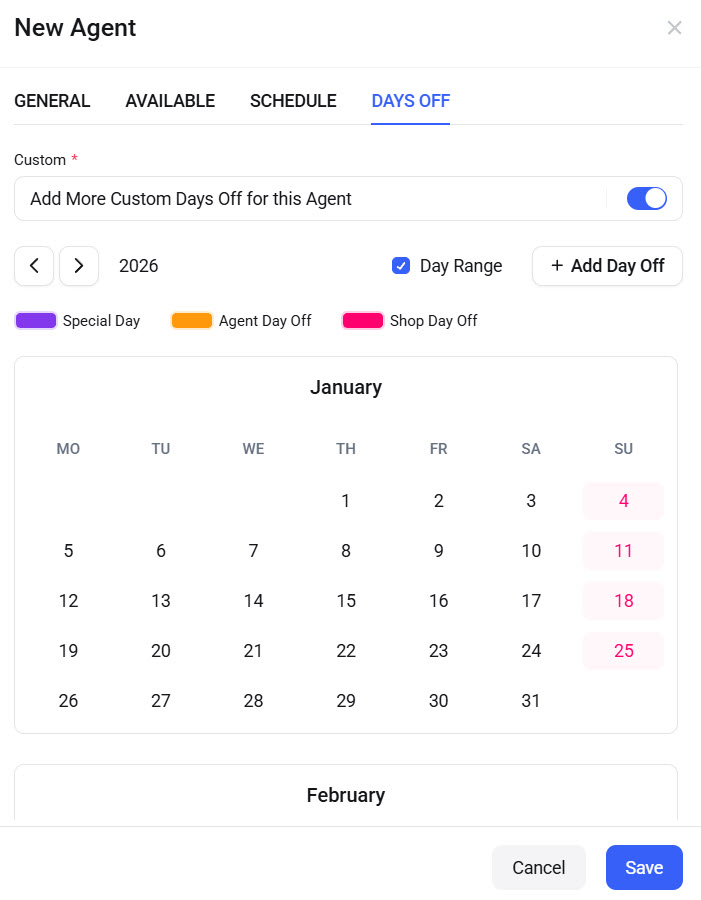701x900 pixels.
Task: Select the Days Off tab
Action: [410, 101]
